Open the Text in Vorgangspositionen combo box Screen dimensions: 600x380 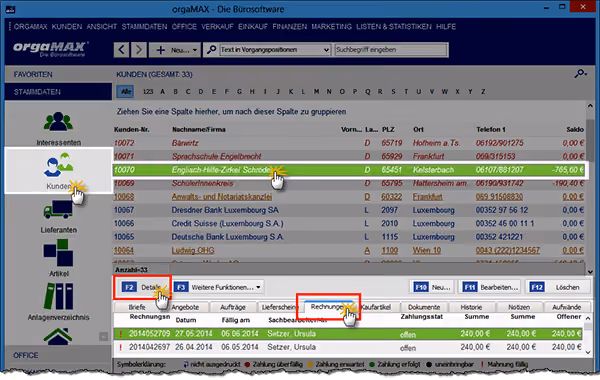pyautogui.click(x=275, y=50)
